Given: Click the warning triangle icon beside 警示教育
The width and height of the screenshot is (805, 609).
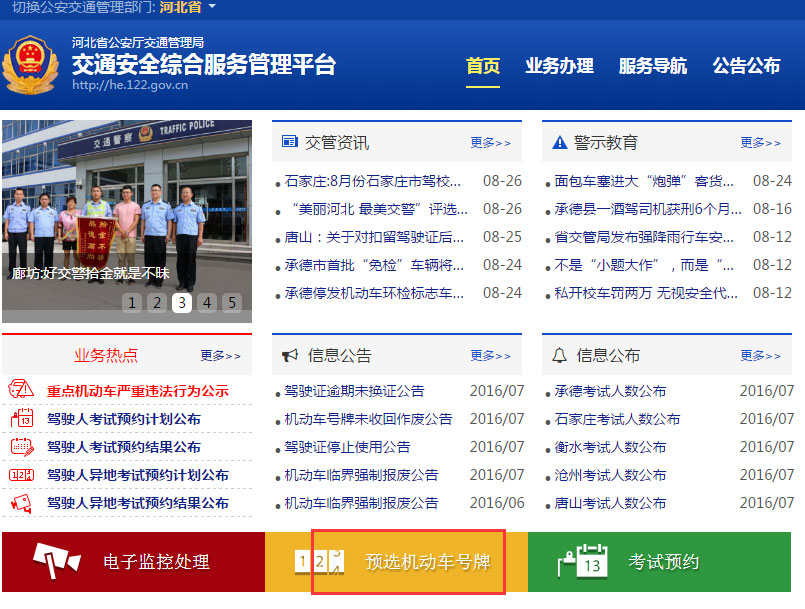Looking at the screenshot, I should (560, 143).
